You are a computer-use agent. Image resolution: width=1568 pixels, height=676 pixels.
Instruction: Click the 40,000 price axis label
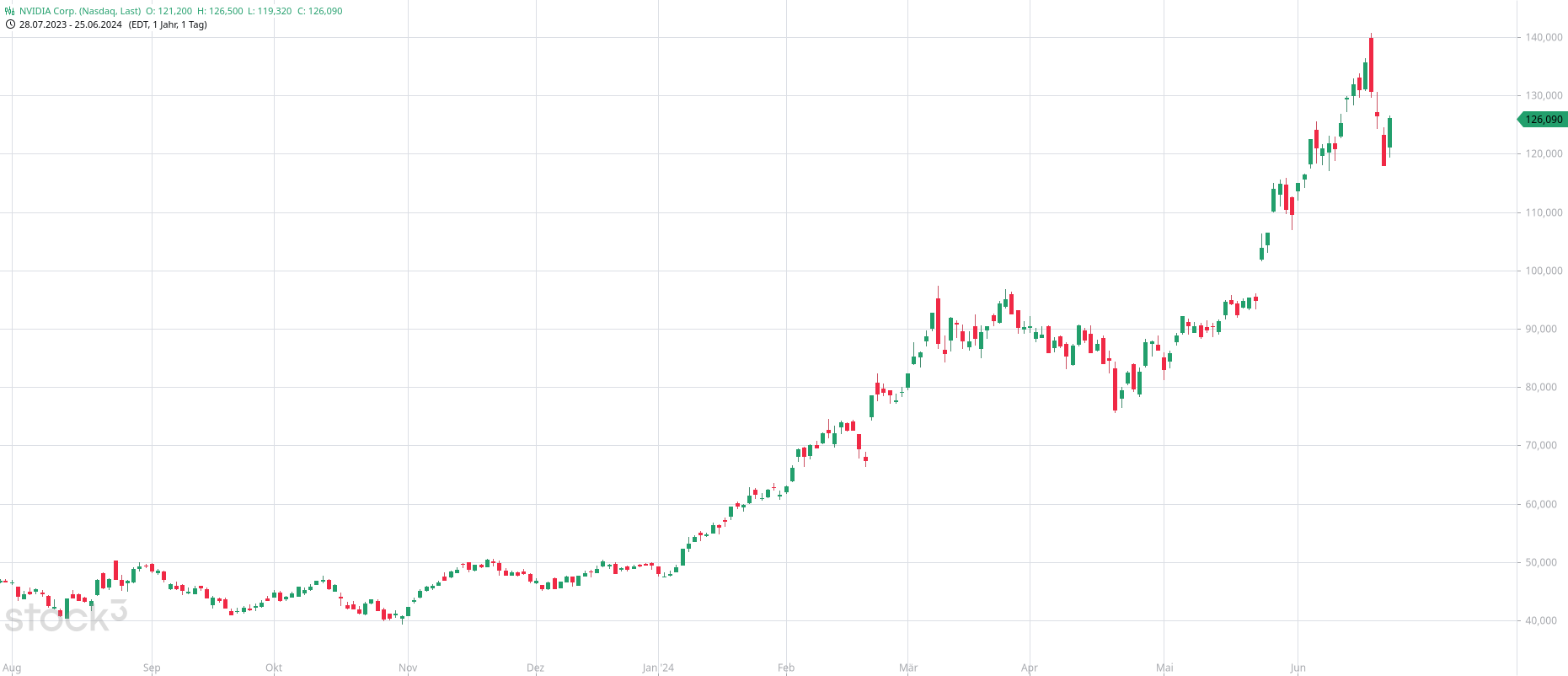click(x=1541, y=620)
